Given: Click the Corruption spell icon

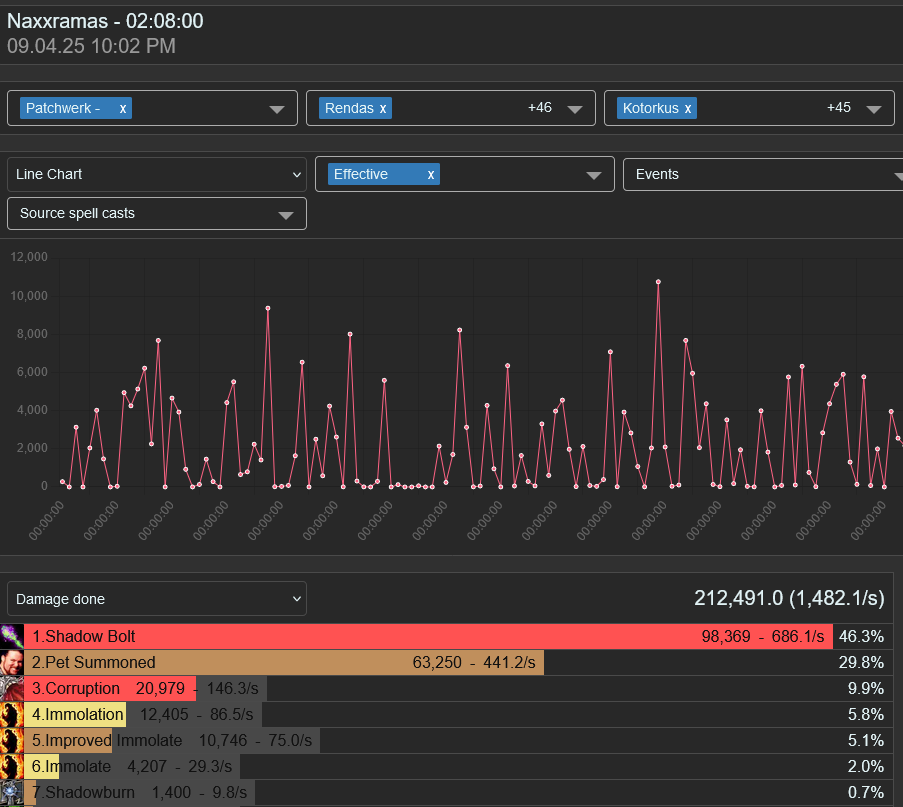Looking at the screenshot, I should coord(12,688).
